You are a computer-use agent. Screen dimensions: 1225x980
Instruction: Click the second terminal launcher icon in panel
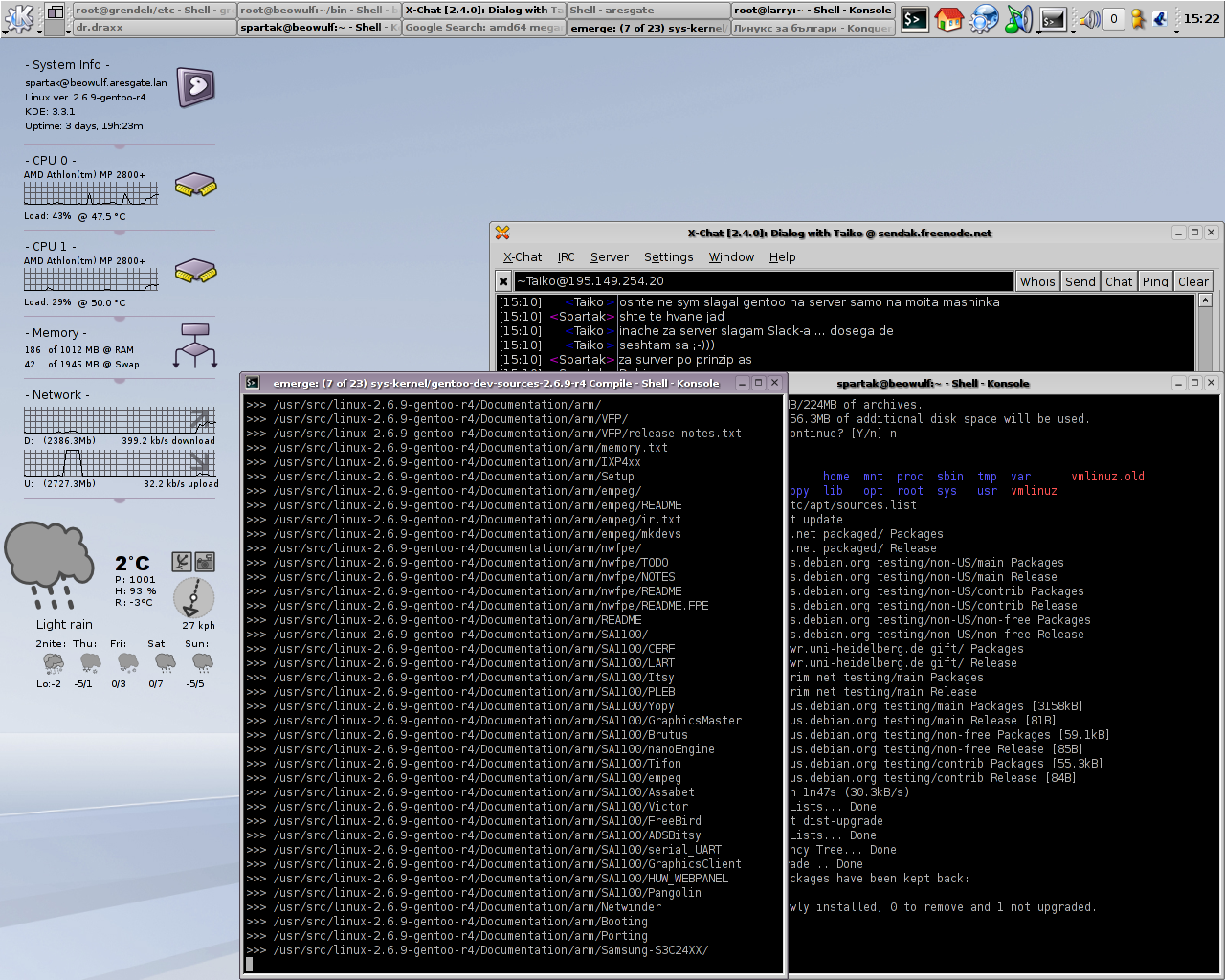click(1053, 18)
